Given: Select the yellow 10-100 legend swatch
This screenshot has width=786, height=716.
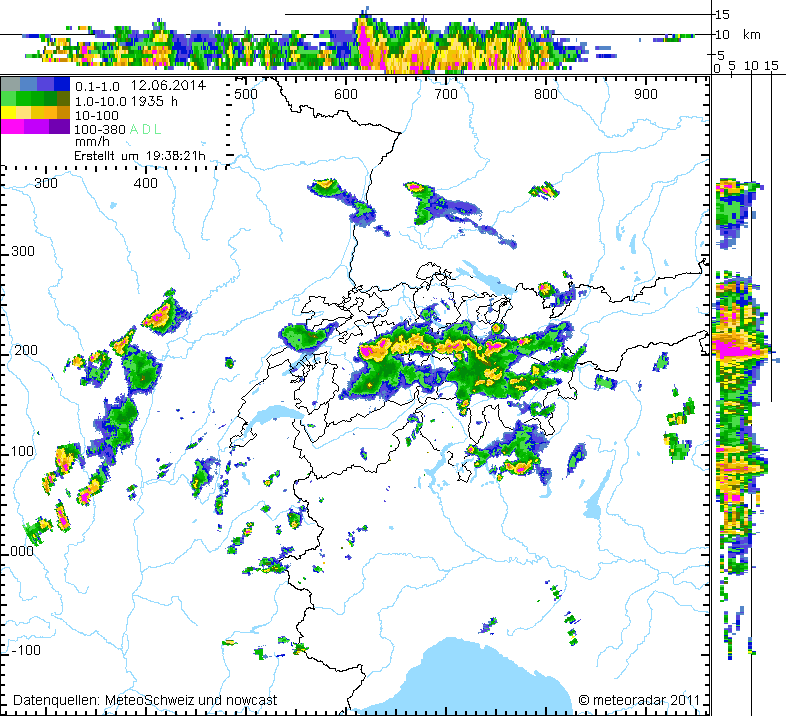Looking at the screenshot, I should pyautogui.click(x=8, y=113).
